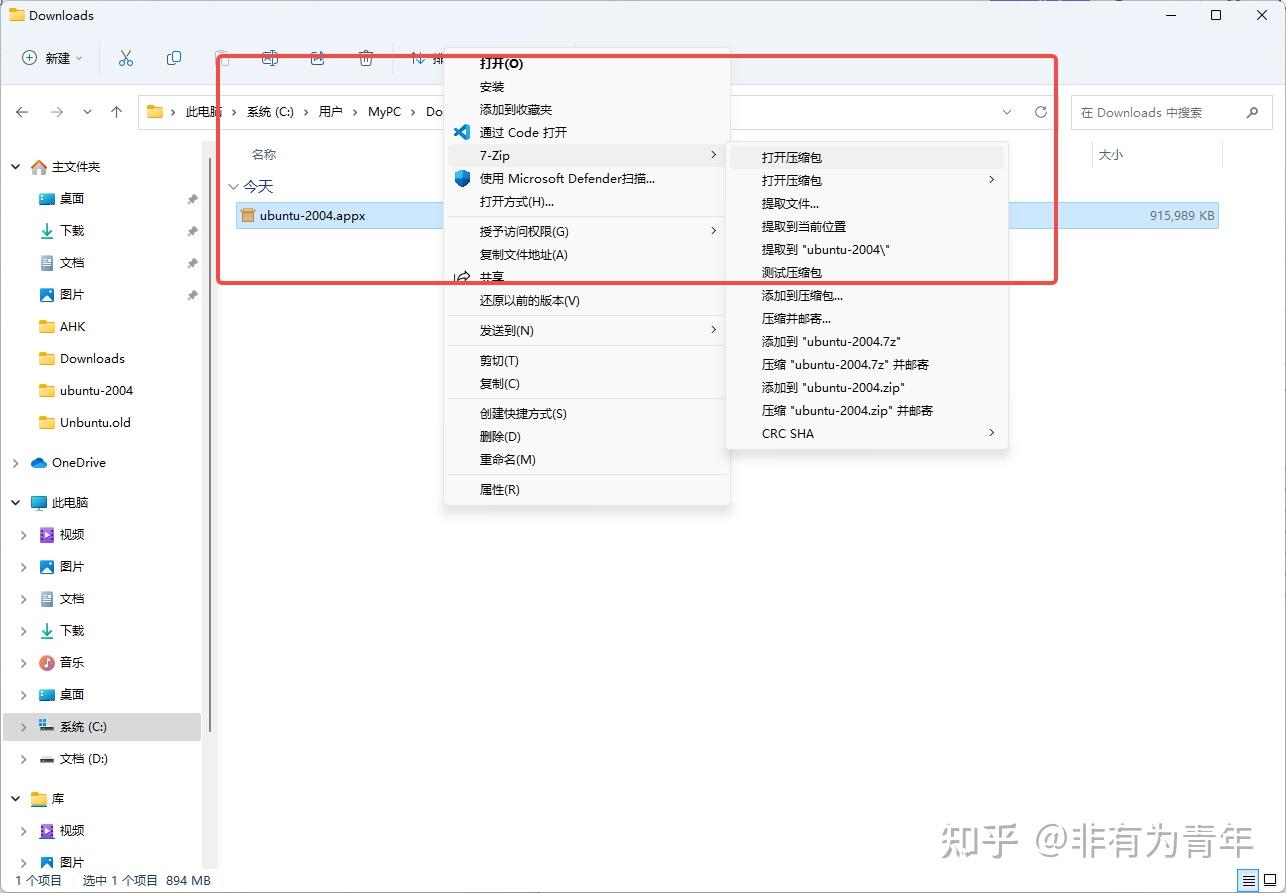
Task: Open the 新建 dropdown button
Action: (x=52, y=58)
